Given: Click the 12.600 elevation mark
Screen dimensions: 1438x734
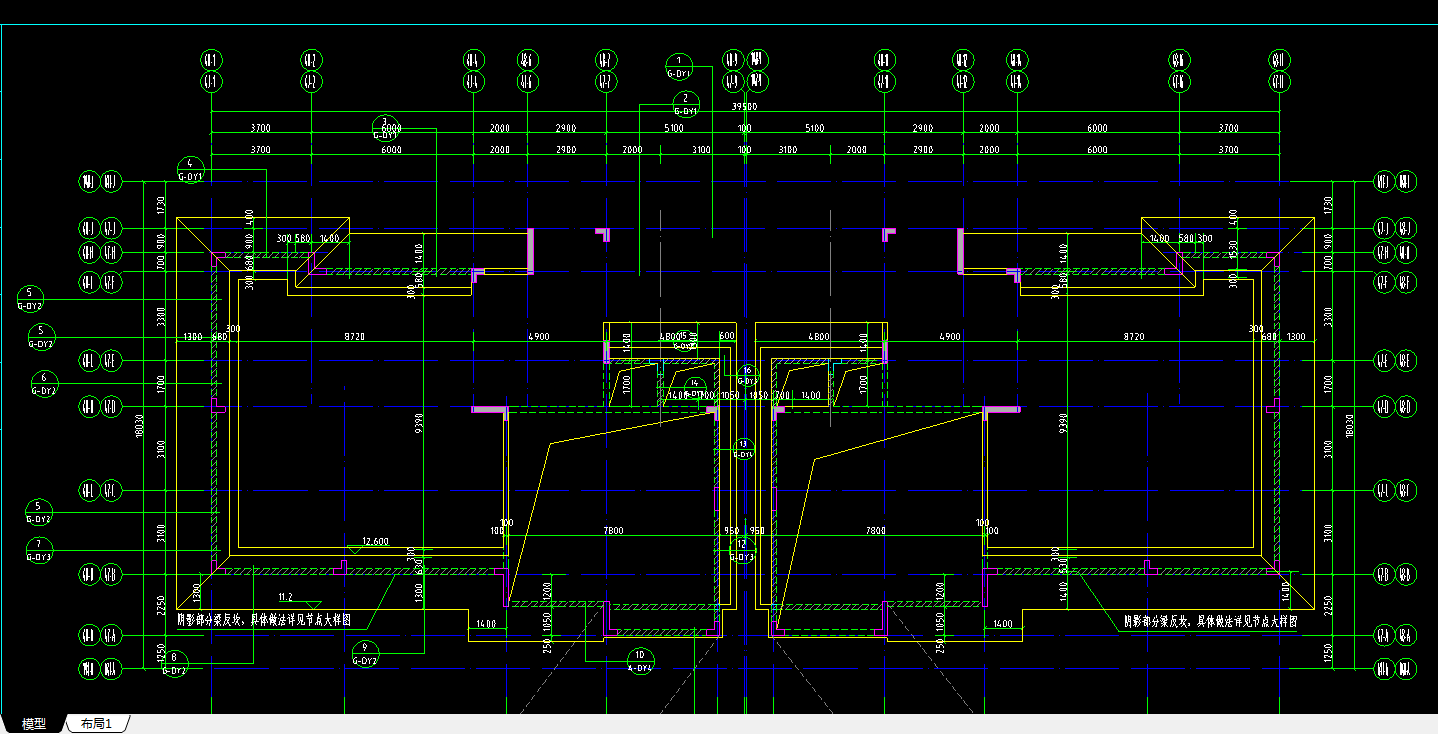Looking at the screenshot, I should [375, 541].
